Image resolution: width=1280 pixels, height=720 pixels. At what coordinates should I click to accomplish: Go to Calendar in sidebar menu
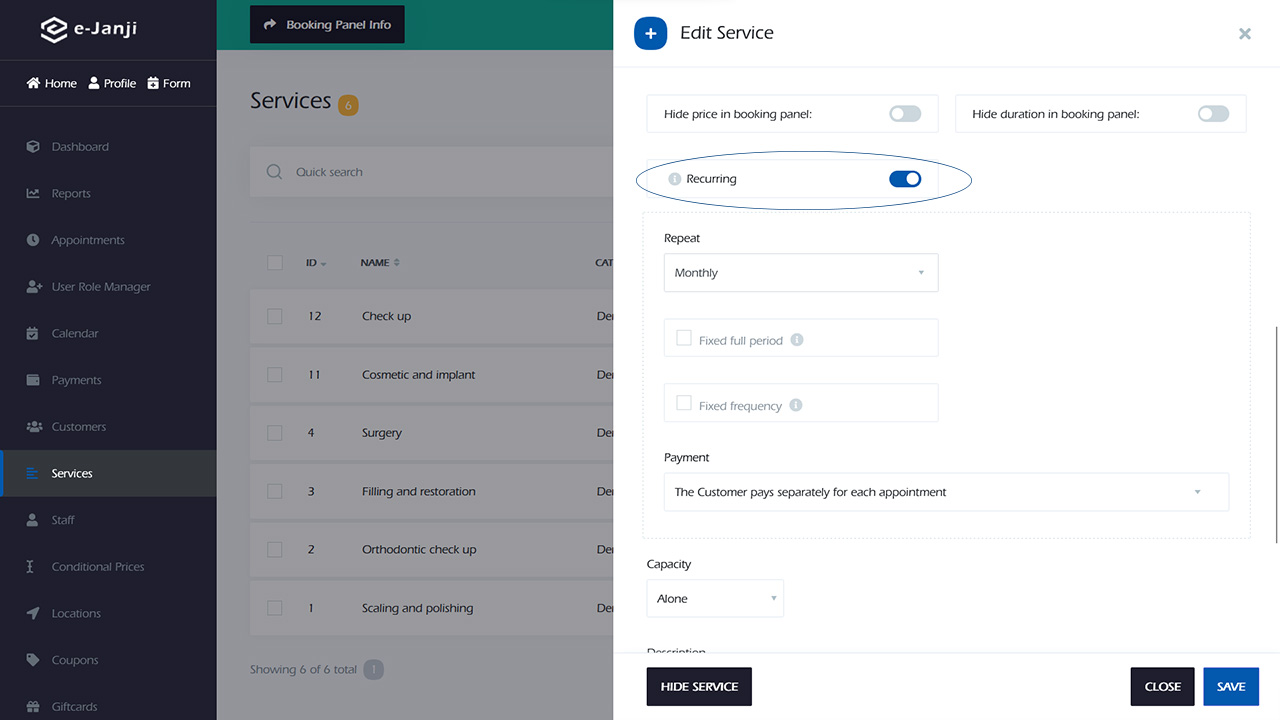[75, 334]
